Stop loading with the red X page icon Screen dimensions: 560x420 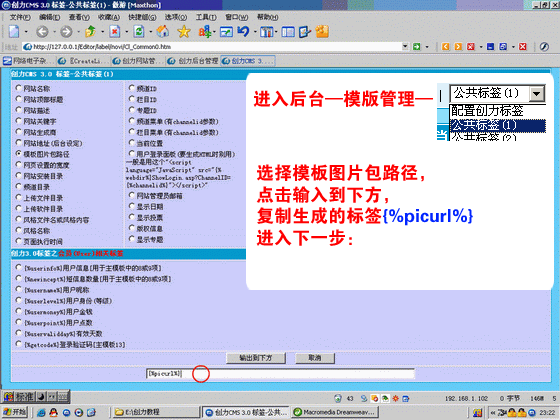point(114,32)
